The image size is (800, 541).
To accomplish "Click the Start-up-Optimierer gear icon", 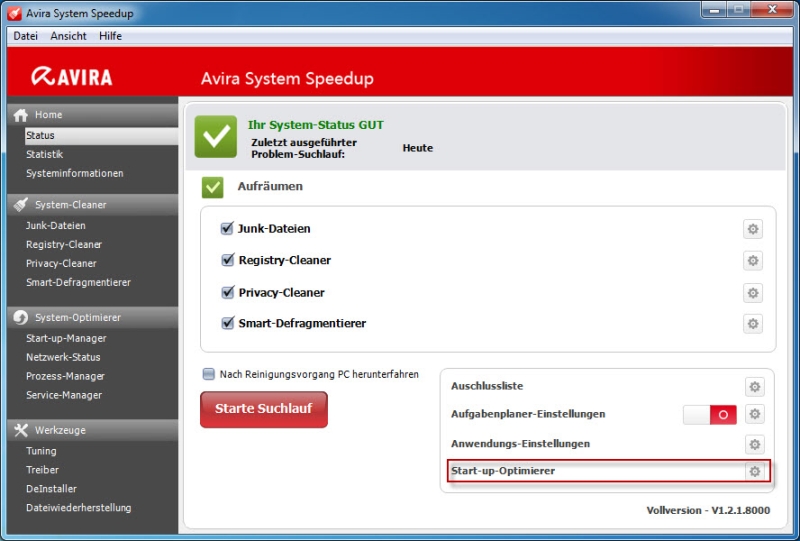I will point(755,471).
